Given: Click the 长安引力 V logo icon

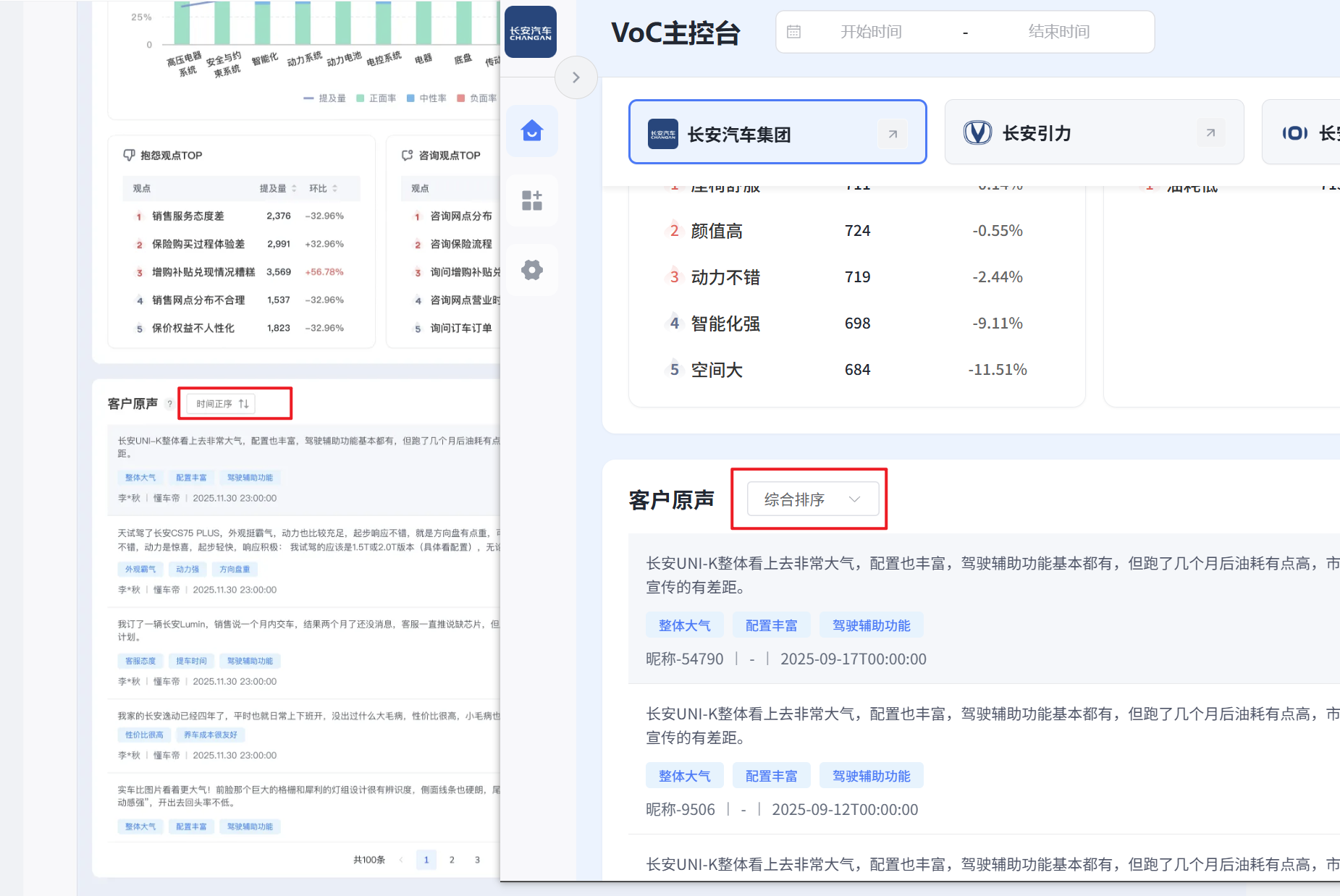Looking at the screenshot, I should (x=977, y=132).
